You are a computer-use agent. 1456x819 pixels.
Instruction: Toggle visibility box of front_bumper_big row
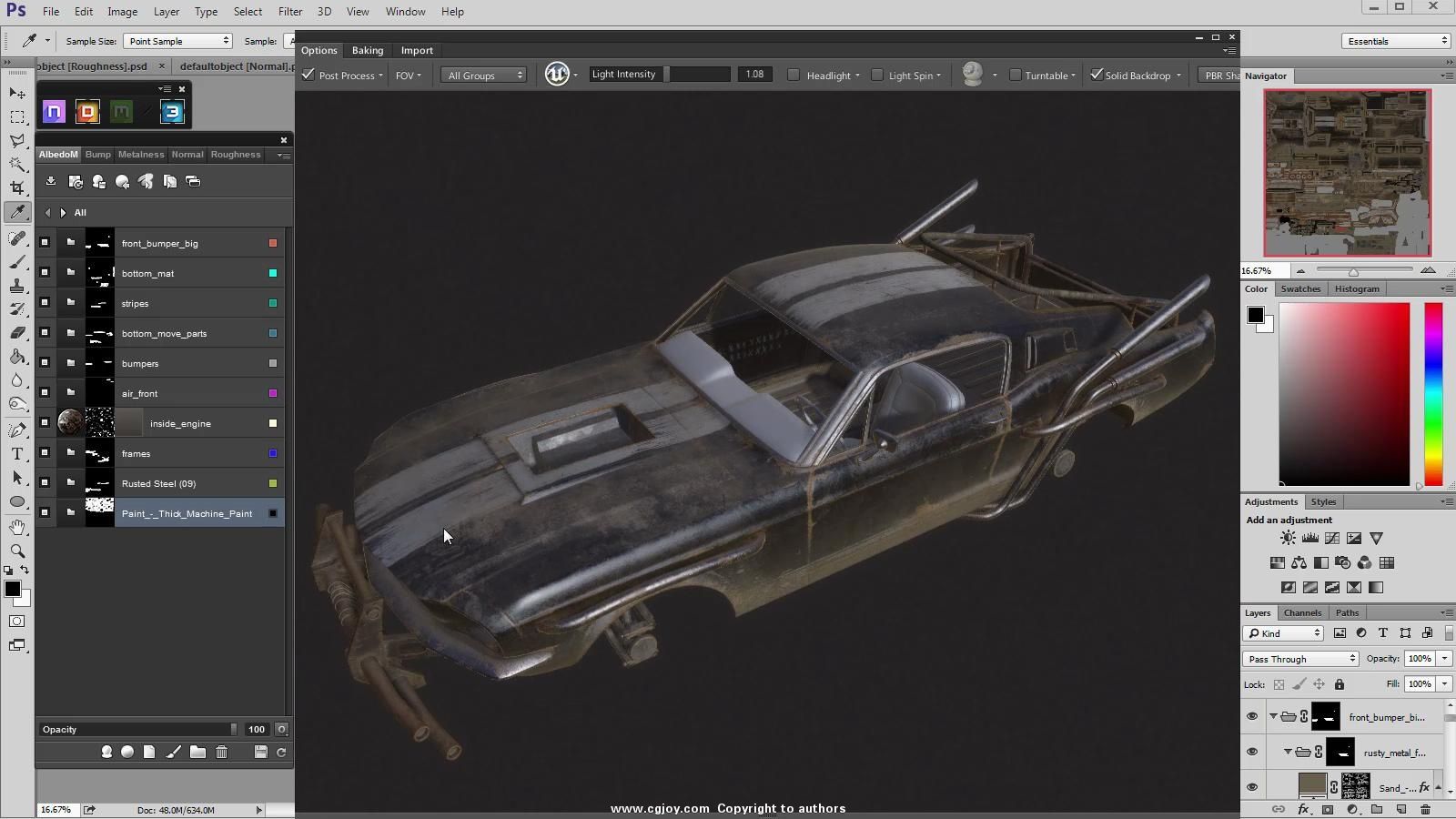(45, 243)
